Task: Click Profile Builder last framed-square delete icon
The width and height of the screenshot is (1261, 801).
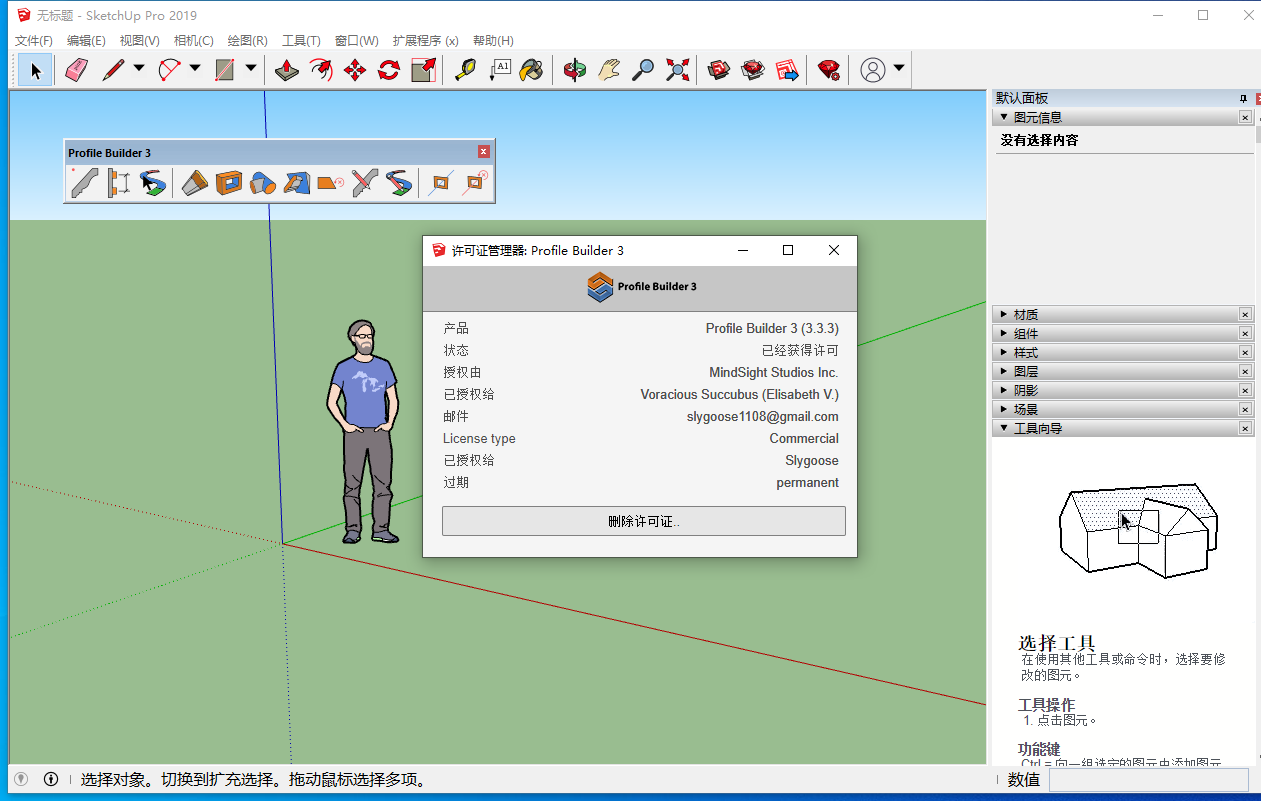Action: [x=475, y=183]
